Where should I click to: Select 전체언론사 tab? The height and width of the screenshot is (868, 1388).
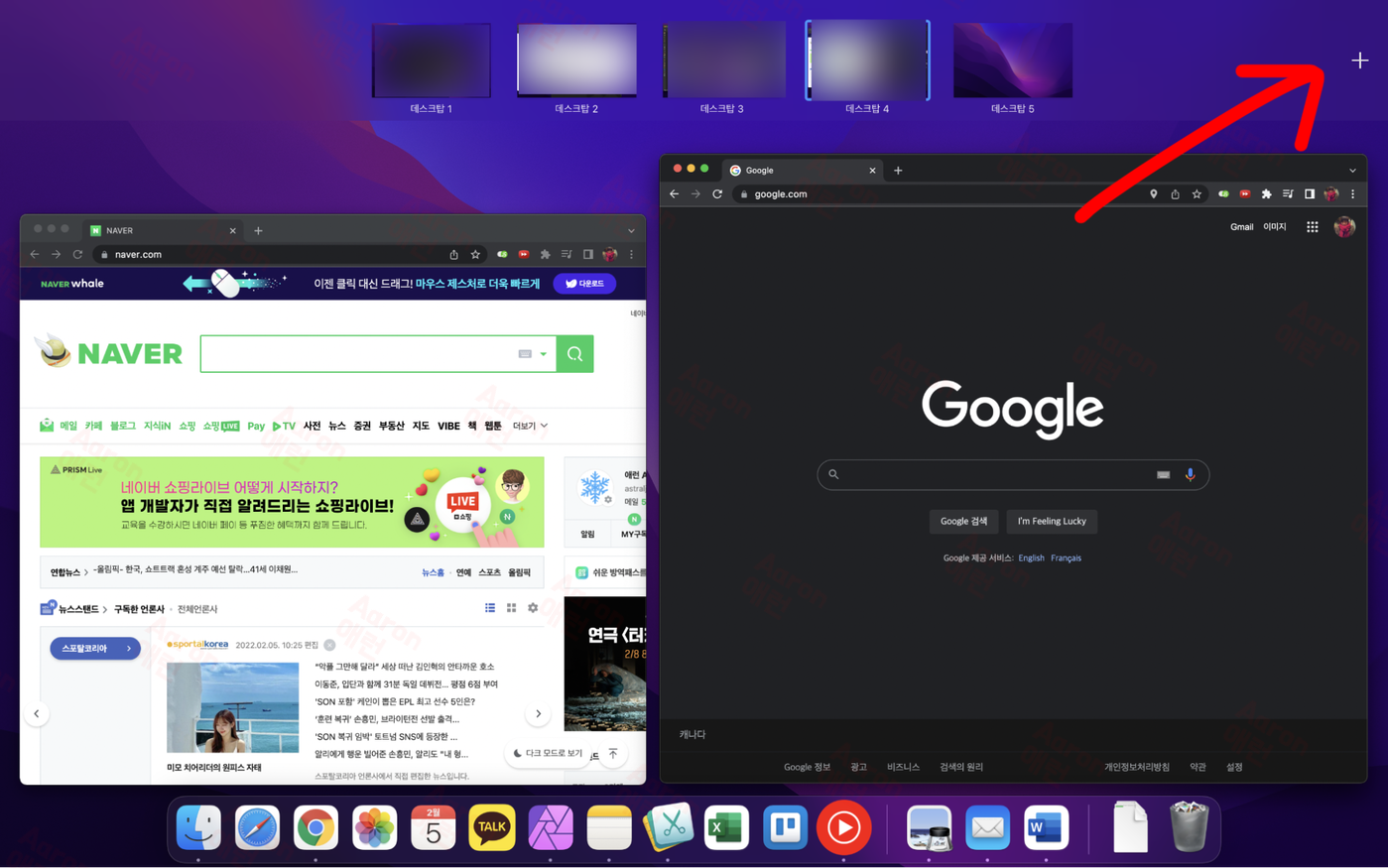(197, 609)
